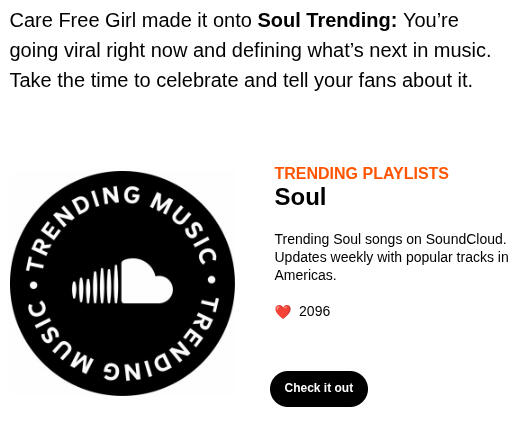The image size is (521, 422).
Task: Click the bold Soul Trending text
Action: pyautogui.click(x=327, y=20)
